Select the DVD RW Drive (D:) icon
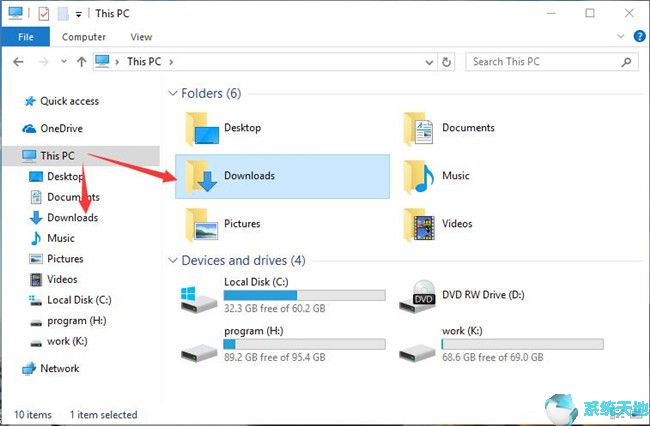 (417, 297)
